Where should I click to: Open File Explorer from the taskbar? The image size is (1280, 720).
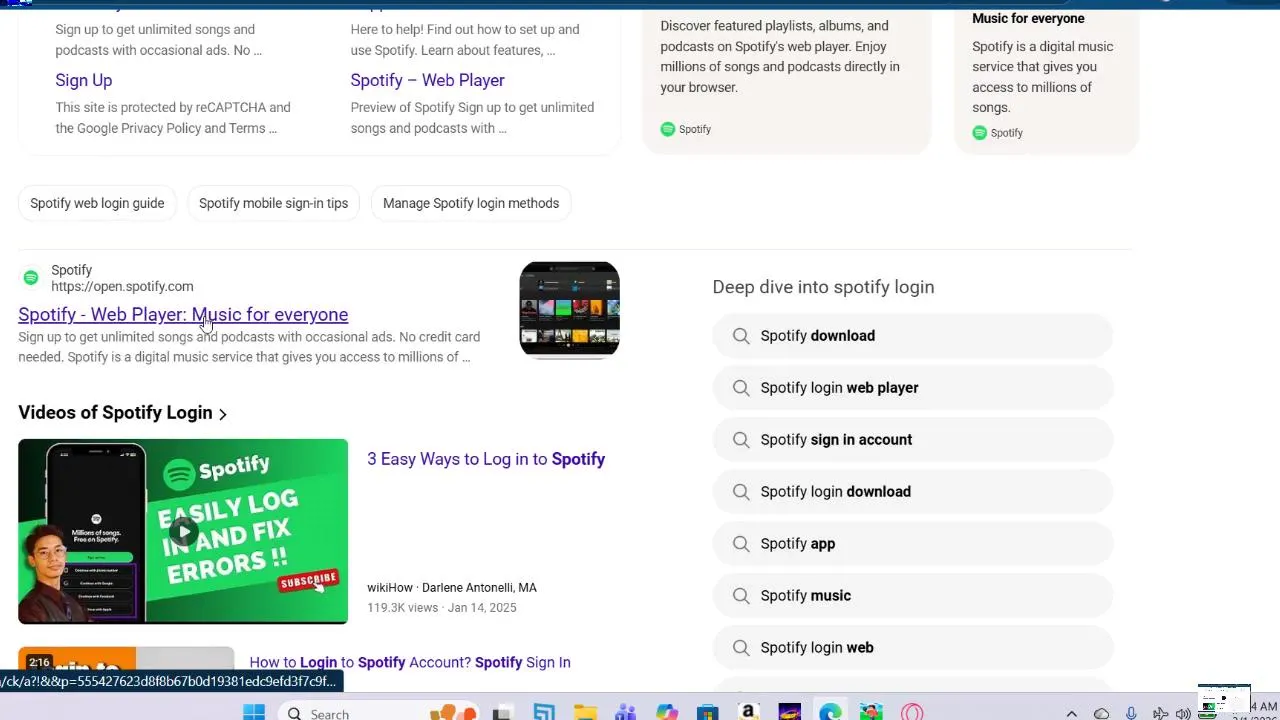[x=585, y=712]
